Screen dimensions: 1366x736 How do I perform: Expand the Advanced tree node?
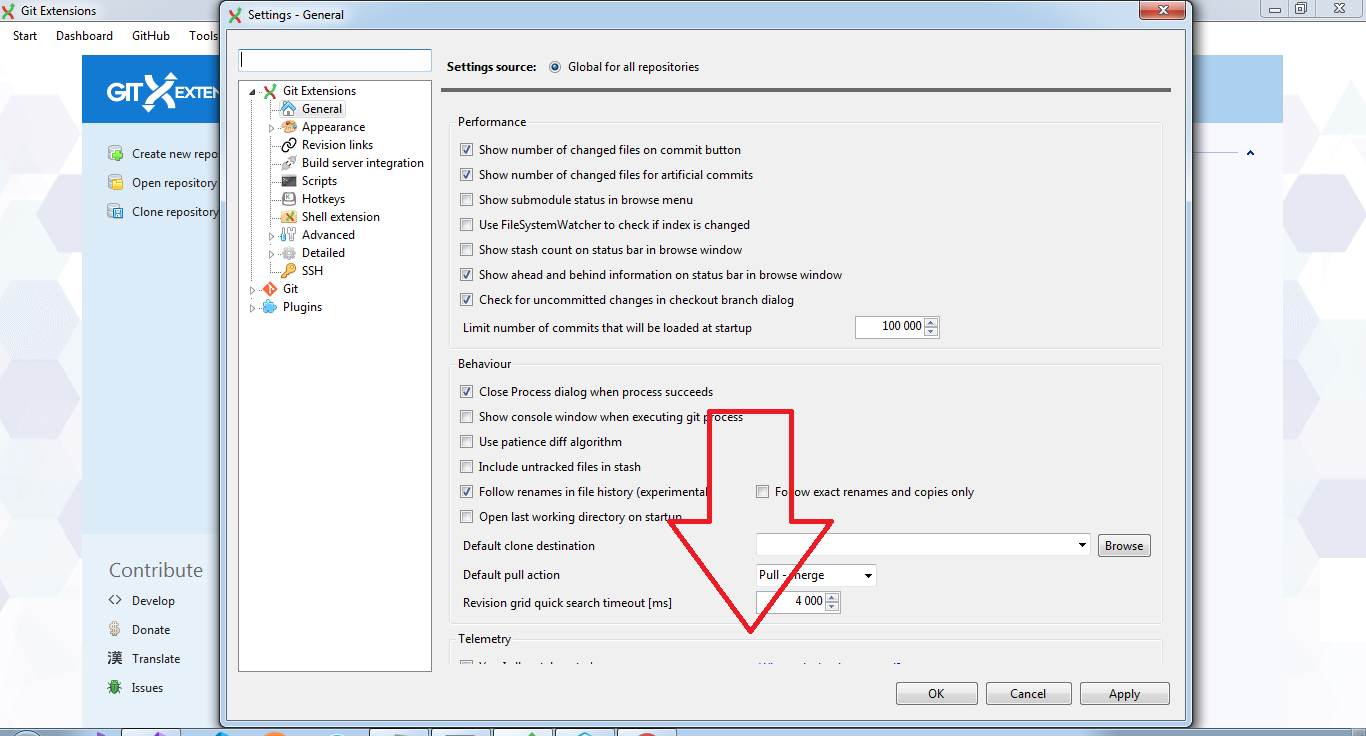click(270, 234)
